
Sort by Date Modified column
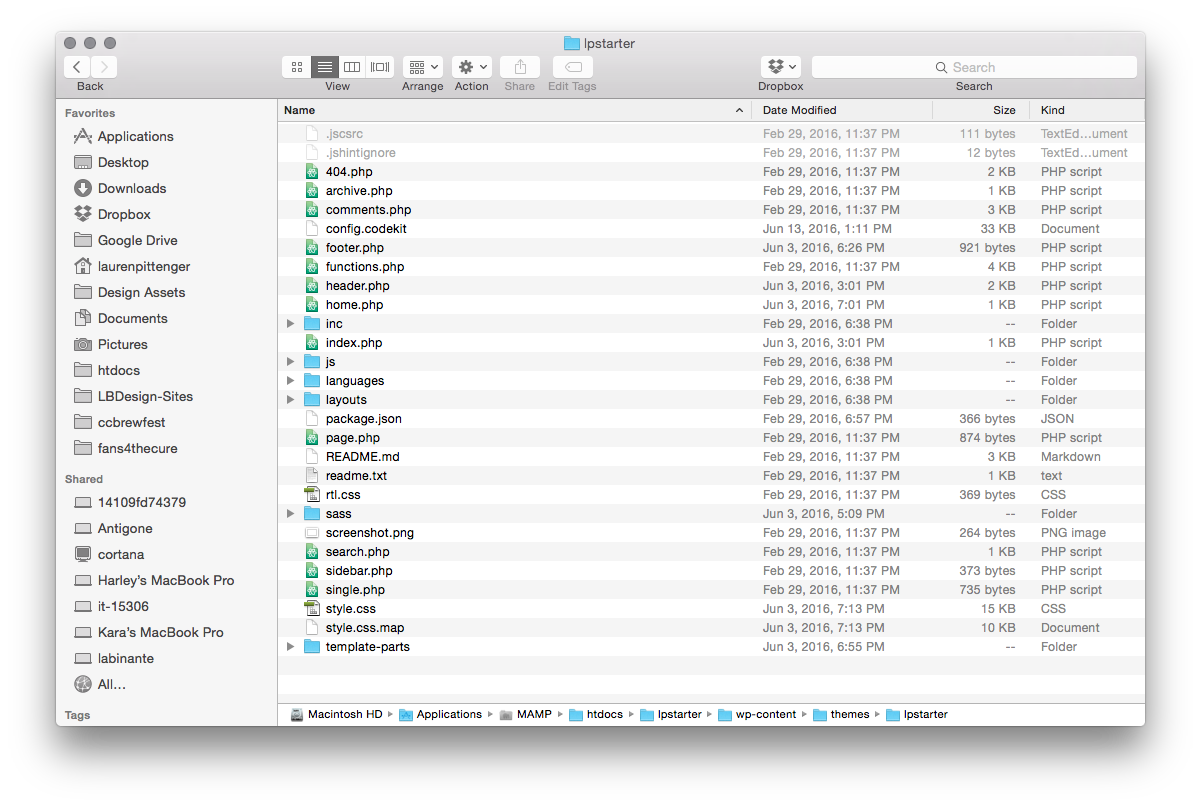coord(841,110)
